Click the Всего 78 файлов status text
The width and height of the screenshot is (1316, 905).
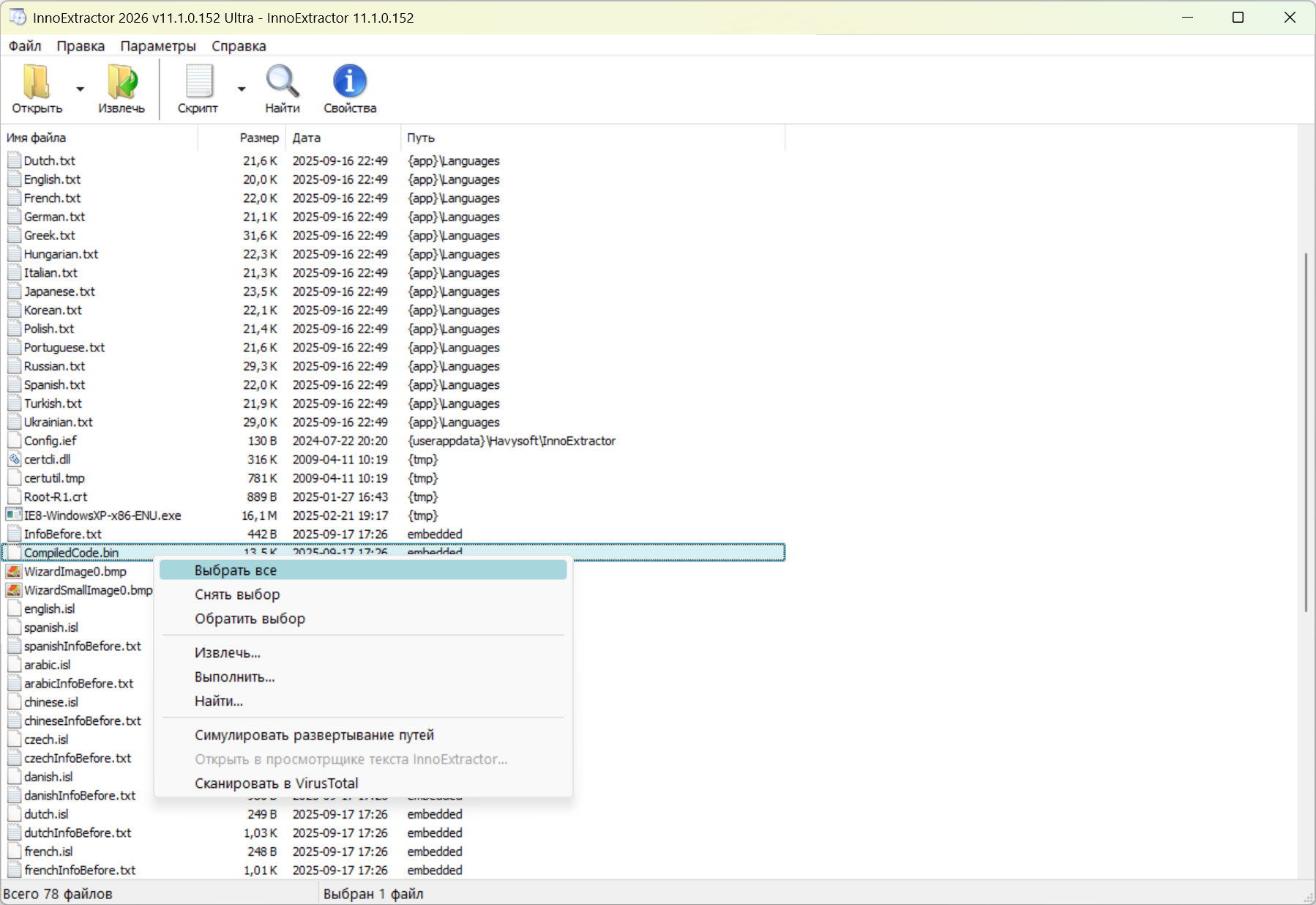[x=58, y=894]
